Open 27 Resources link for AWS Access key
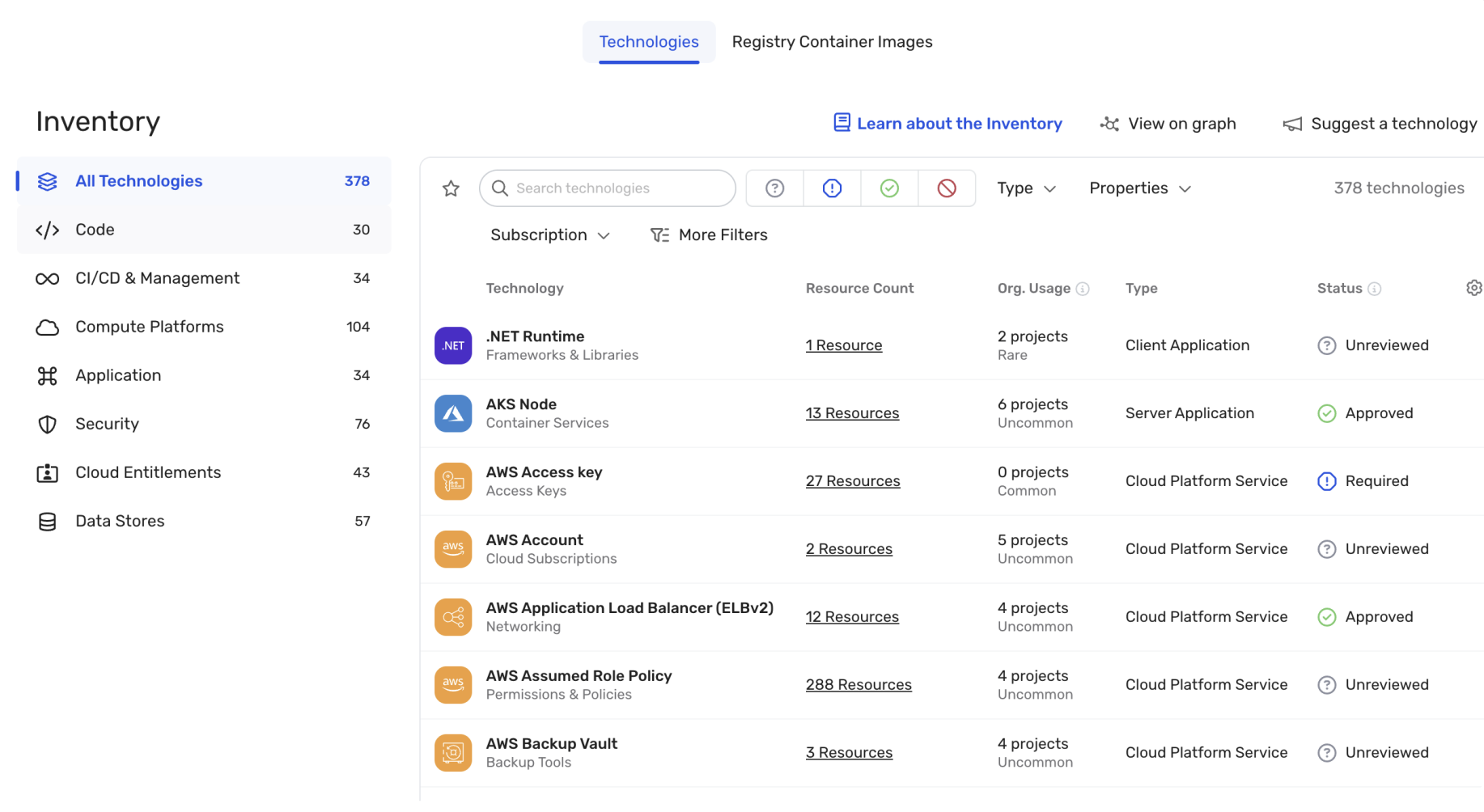The image size is (1484, 812). 853,481
